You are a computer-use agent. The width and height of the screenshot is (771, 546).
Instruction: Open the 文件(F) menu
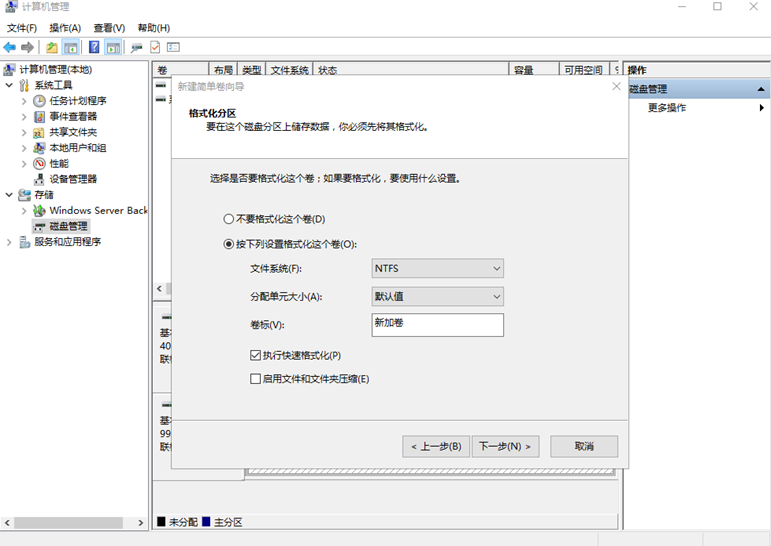22,28
